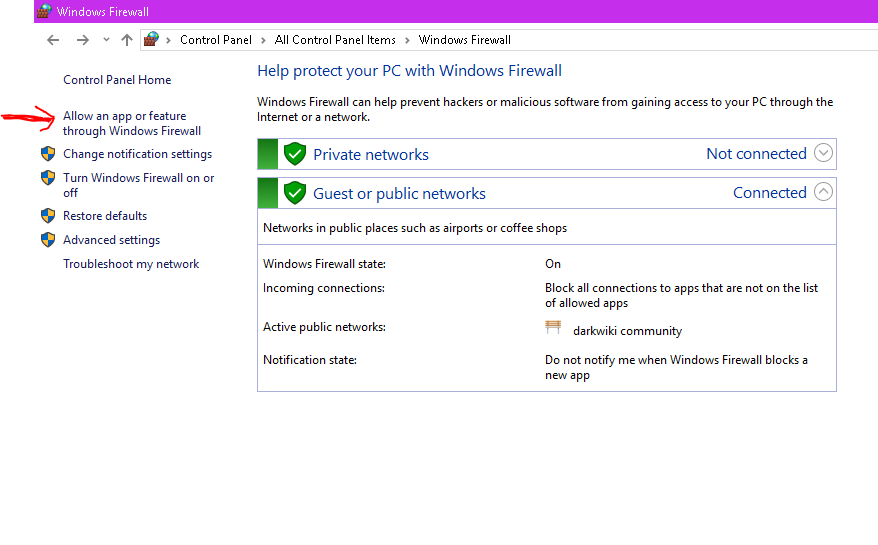Expand the chevron before Control Panel breadcrumb
The height and width of the screenshot is (545, 878).
(x=168, y=40)
